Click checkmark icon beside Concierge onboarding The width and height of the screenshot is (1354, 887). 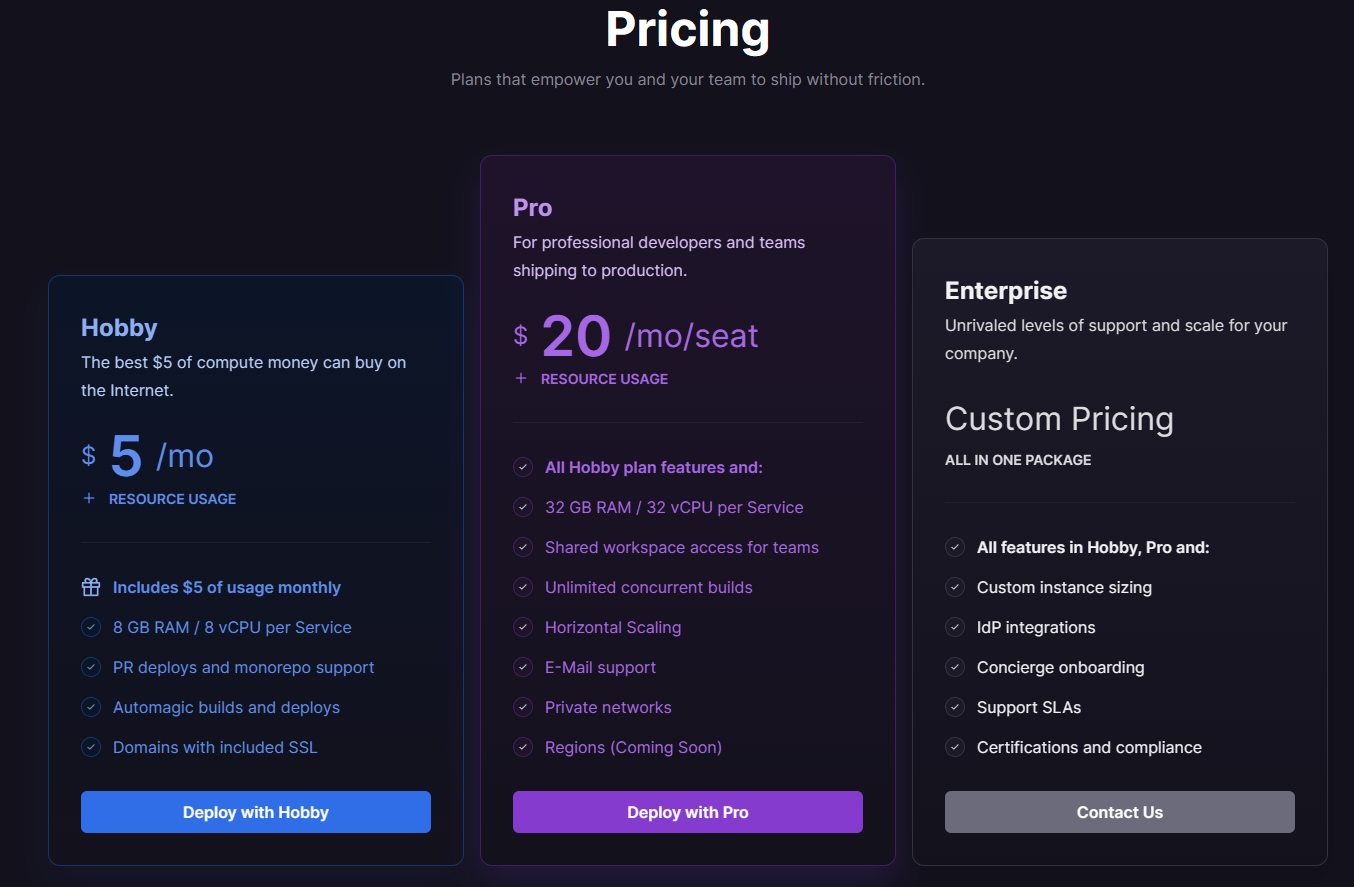[x=955, y=667]
